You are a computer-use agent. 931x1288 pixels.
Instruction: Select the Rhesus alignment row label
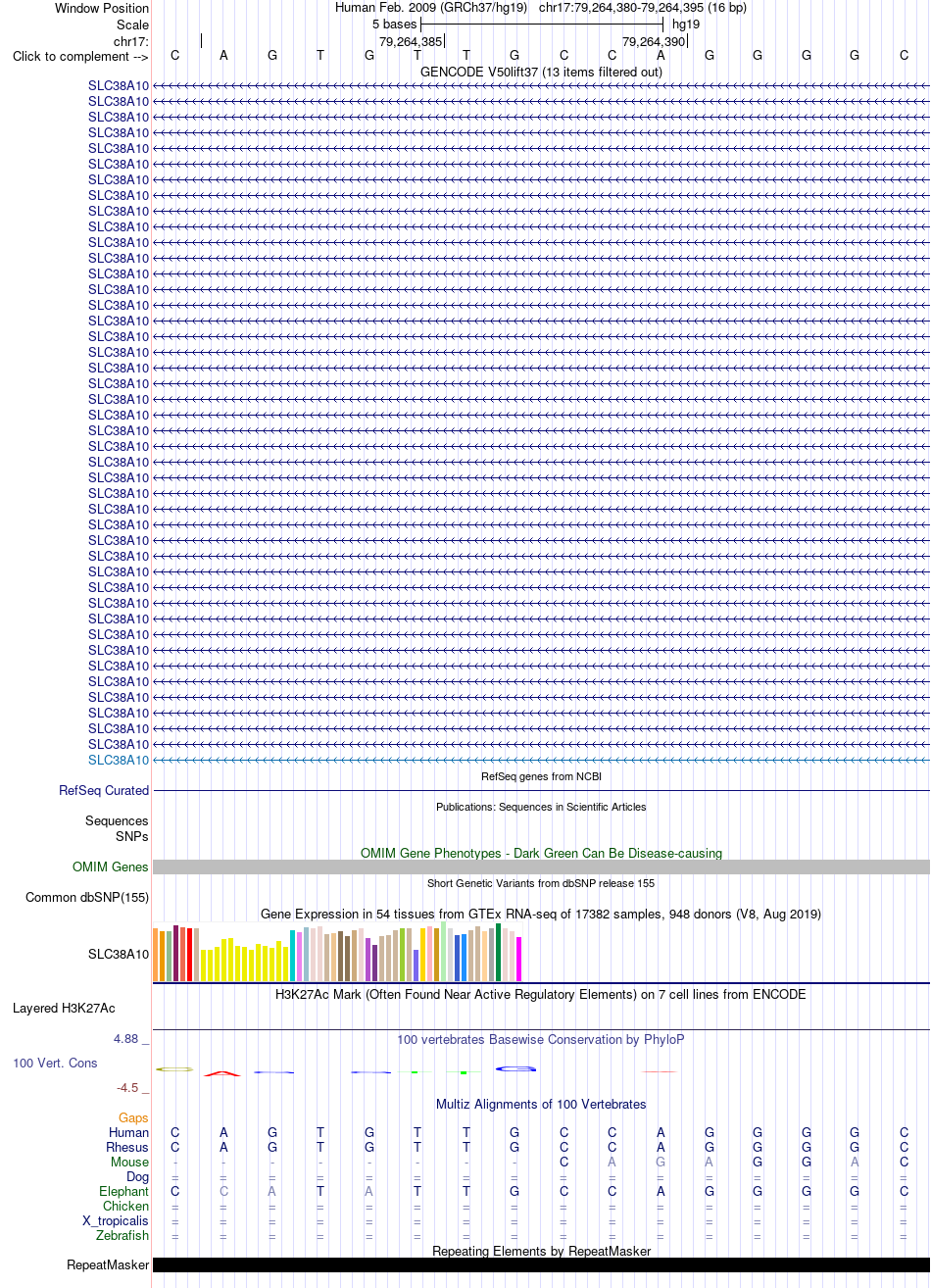point(127,1147)
